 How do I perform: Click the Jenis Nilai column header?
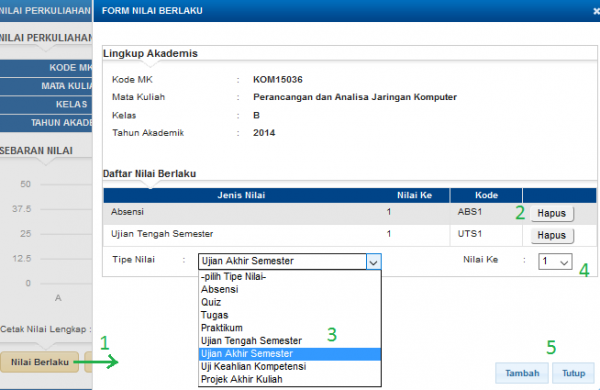[241, 195]
